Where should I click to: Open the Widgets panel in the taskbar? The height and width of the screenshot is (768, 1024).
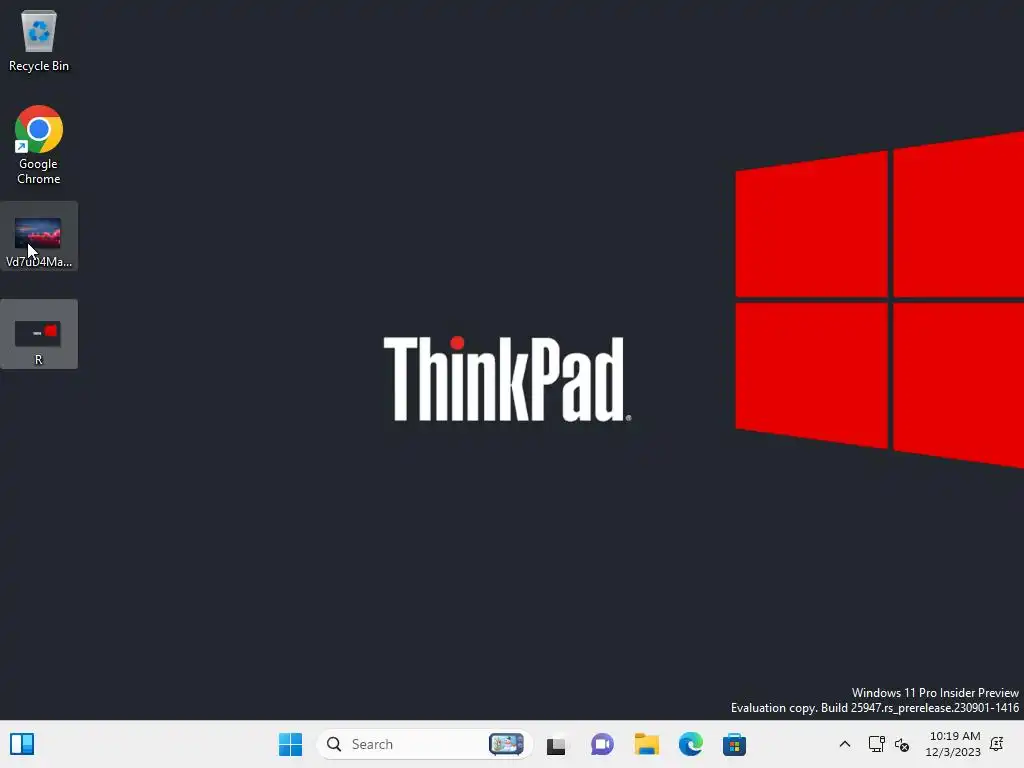22,744
